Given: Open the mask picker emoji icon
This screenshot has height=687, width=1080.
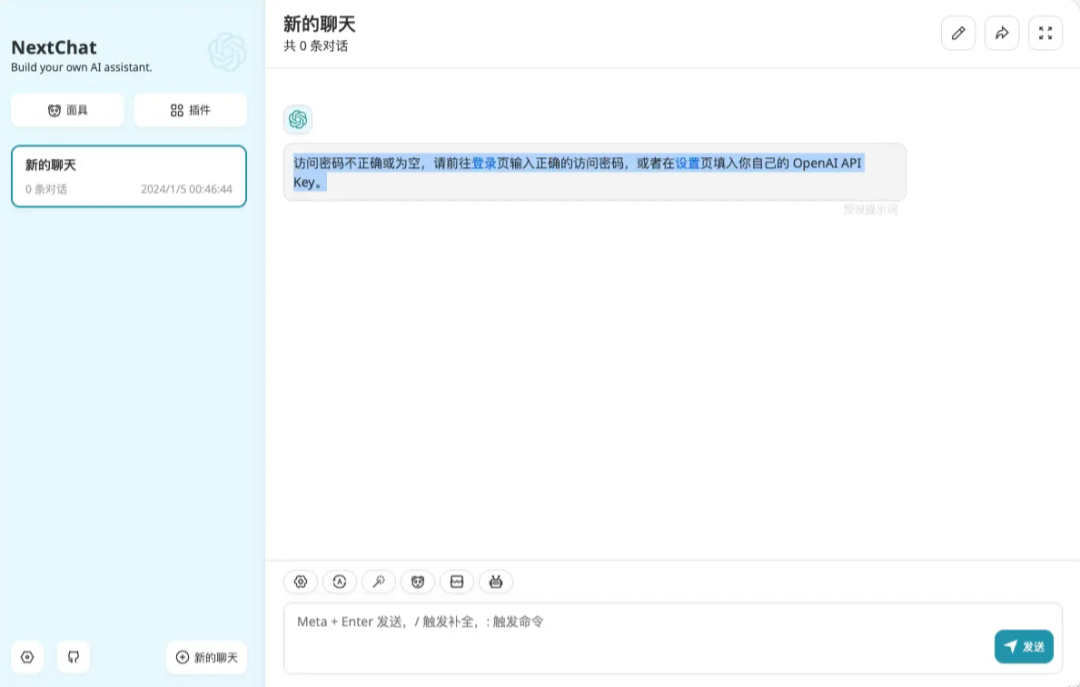Looking at the screenshot, I should [x=417, y=581].
